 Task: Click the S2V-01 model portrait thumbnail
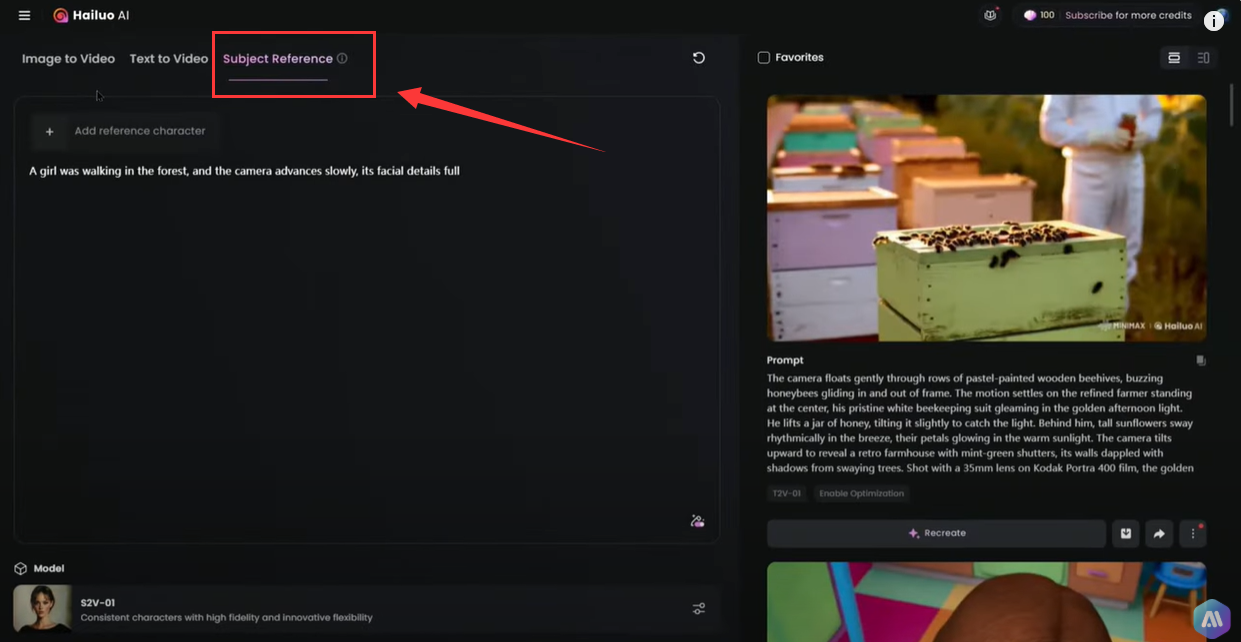[x=42, y=608]
